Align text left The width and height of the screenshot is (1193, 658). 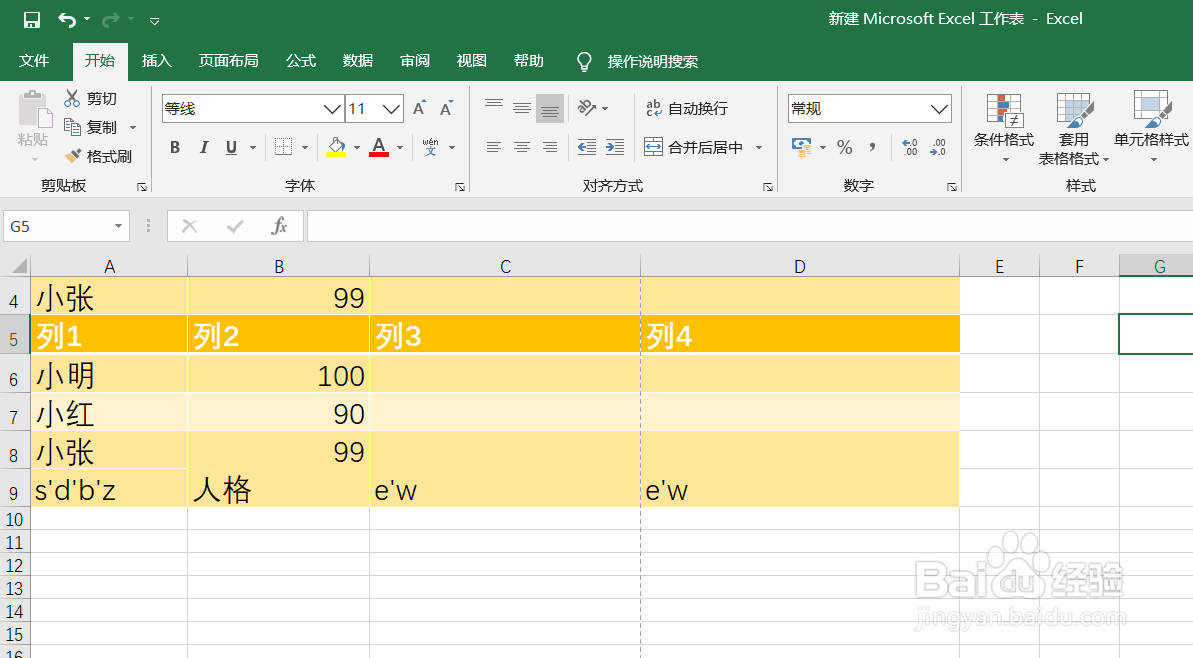[494, 148]
